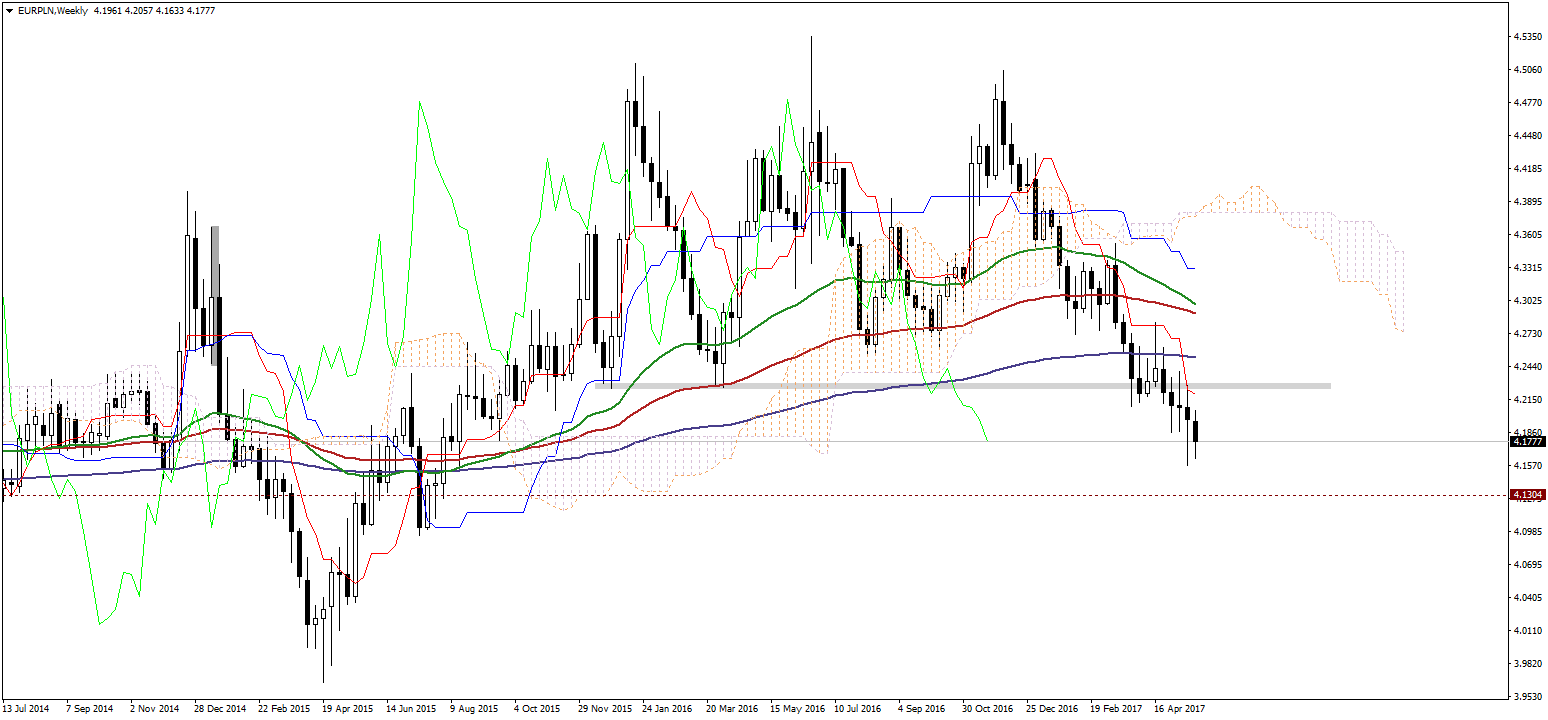The height and width of the screenshot is (720, 1548).
Task: Click the 4.0985 price axis label
Action: (1527, 532)
